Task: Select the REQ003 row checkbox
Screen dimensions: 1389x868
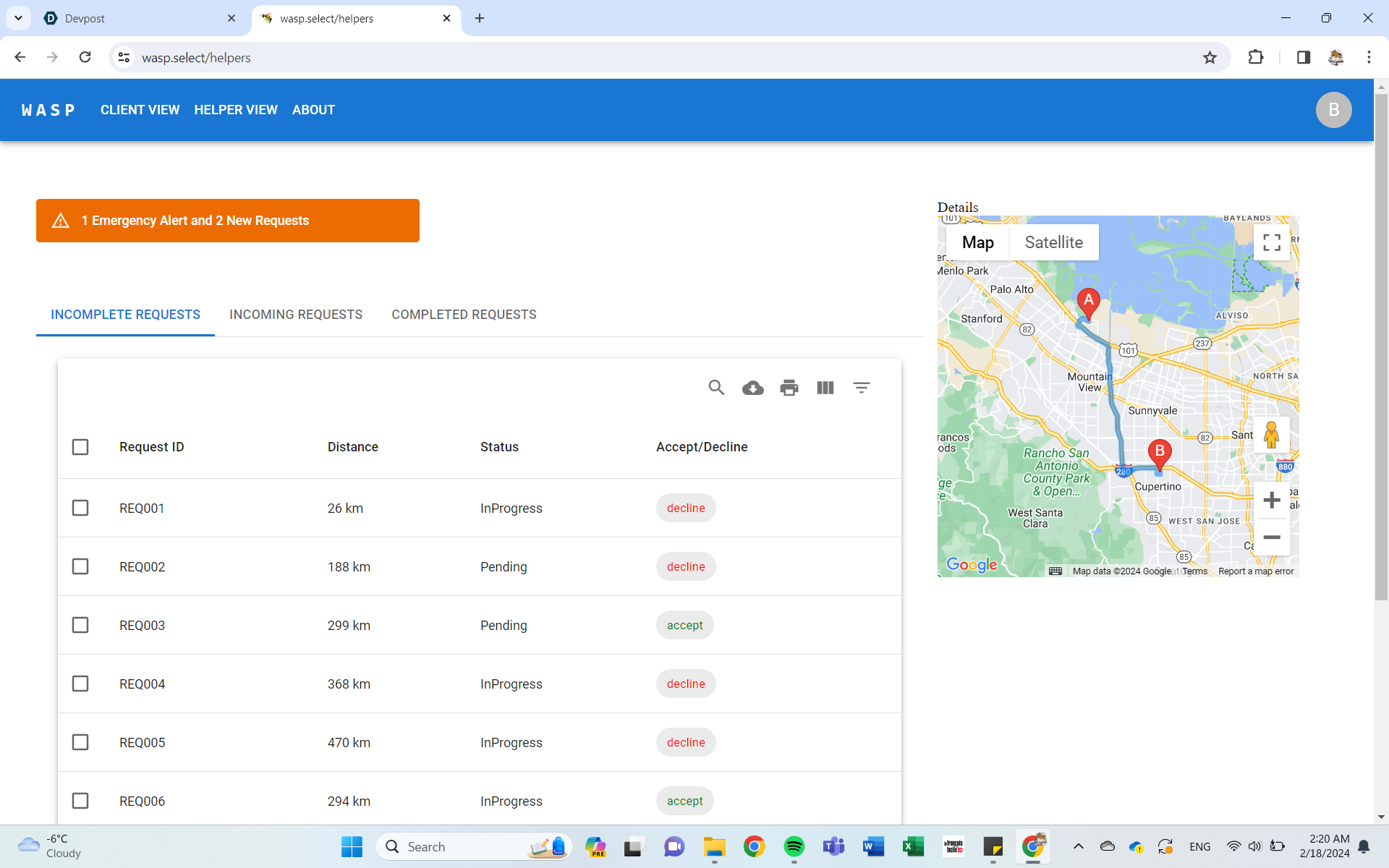Action: point(80,625)
